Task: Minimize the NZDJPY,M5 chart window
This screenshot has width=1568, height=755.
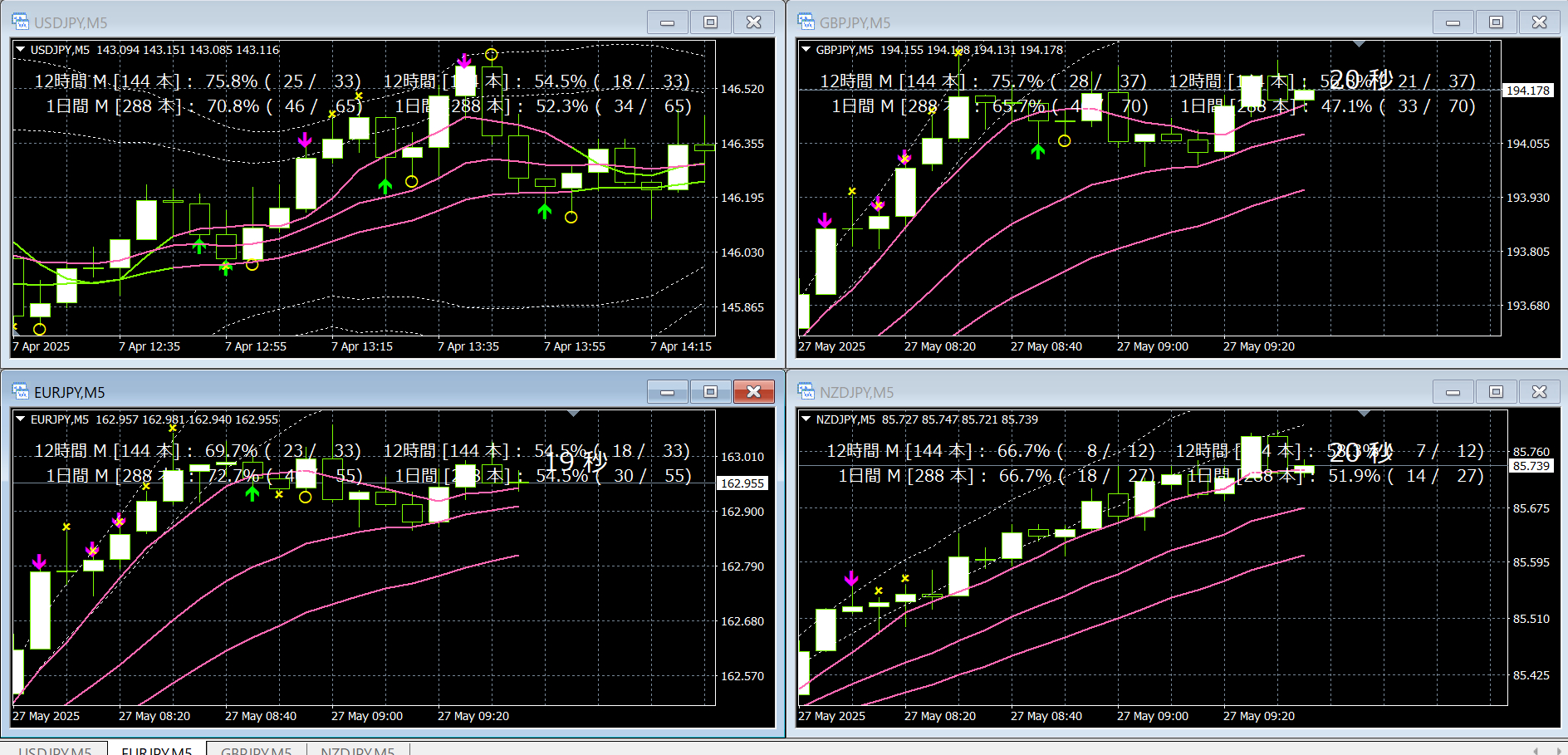Action: [1453, 392]
